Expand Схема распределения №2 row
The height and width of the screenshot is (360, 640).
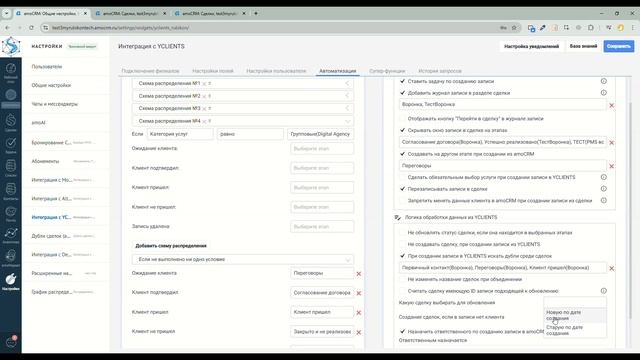pyautogui.click(x=347, y=96)
